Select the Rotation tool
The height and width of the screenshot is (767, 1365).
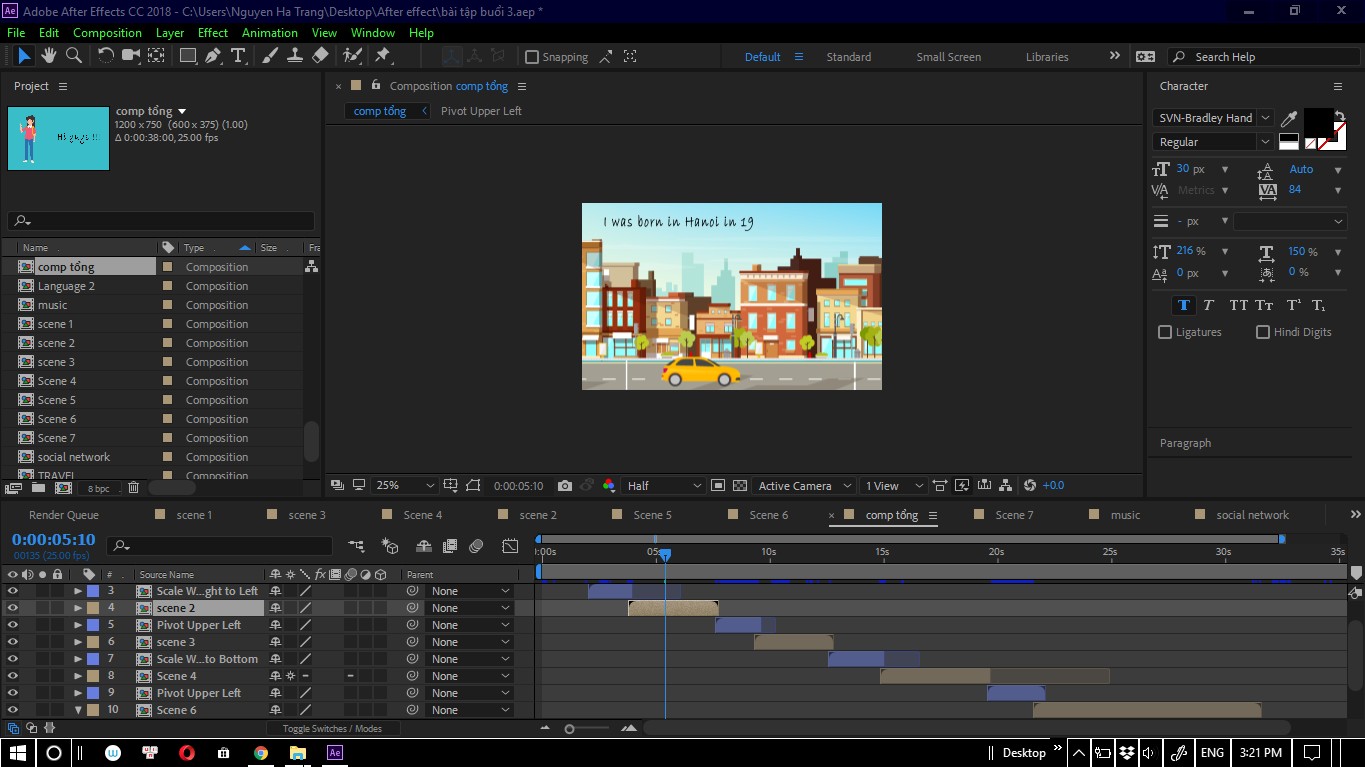(105, 56)
